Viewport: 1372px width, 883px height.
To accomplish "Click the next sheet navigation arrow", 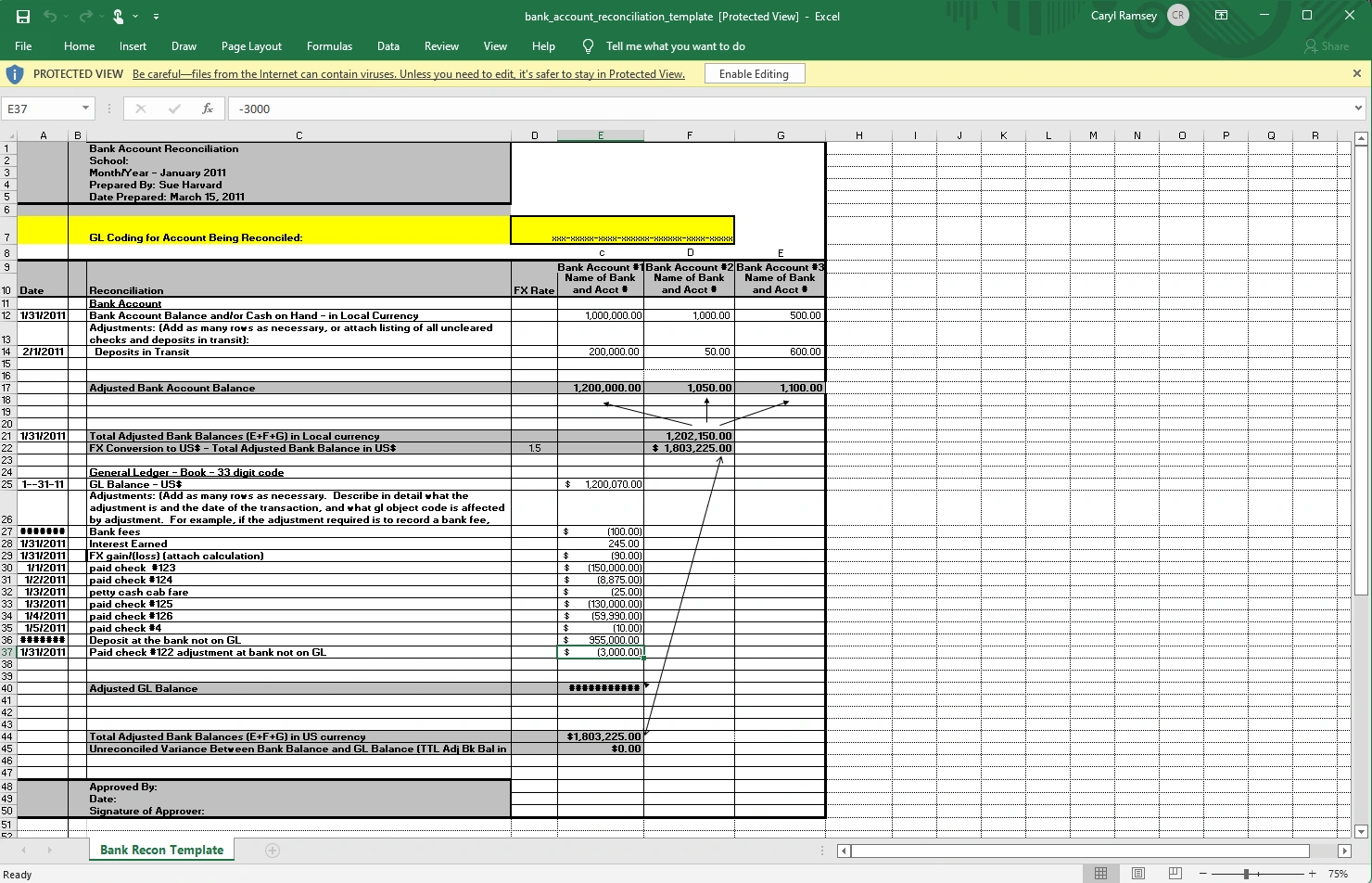I will point(49,850).
